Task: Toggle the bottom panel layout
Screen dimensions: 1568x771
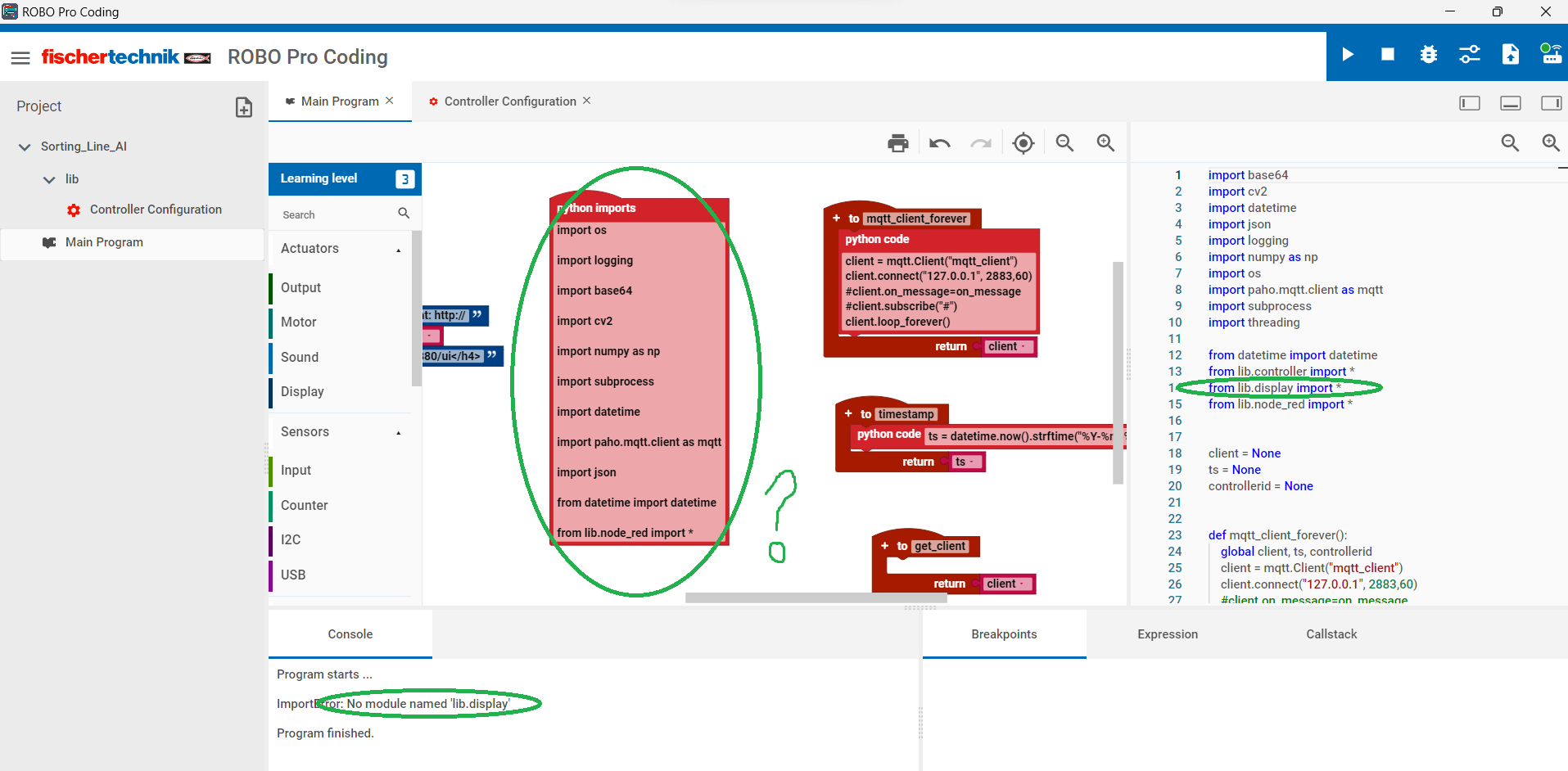Action: 1511,103
